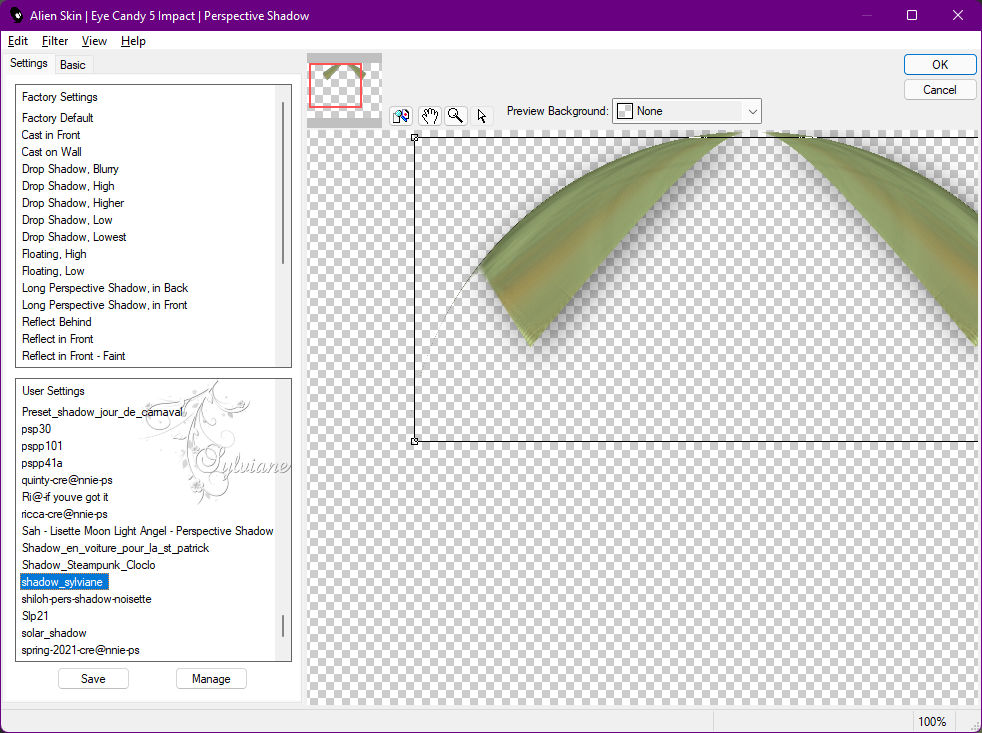Image resolution: width=982 pixels, height=733 pixels.
Task: Select the arrow pointer tool
Action: pyautogui.click(x=482, y=116)
